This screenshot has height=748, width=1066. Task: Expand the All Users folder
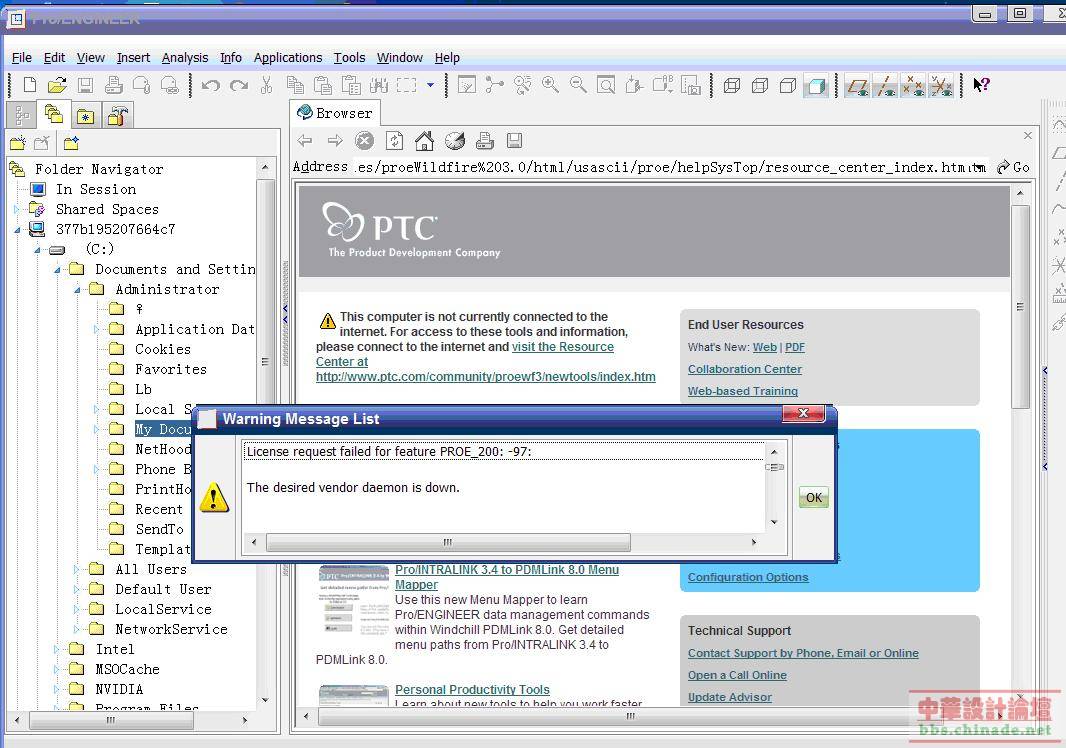click(77, 570)
